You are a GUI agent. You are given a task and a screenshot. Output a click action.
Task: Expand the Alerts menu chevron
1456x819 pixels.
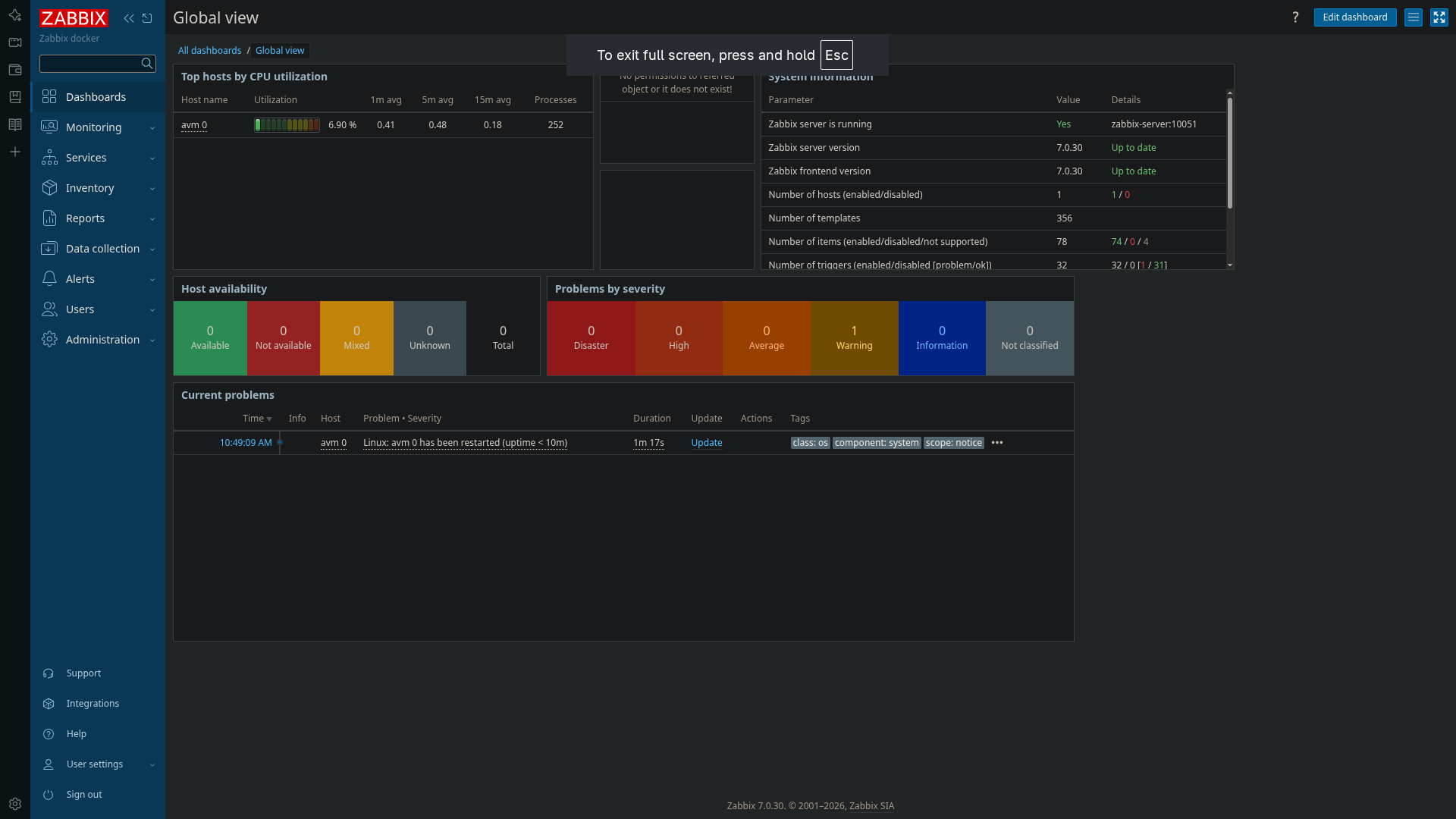point(152,280)
